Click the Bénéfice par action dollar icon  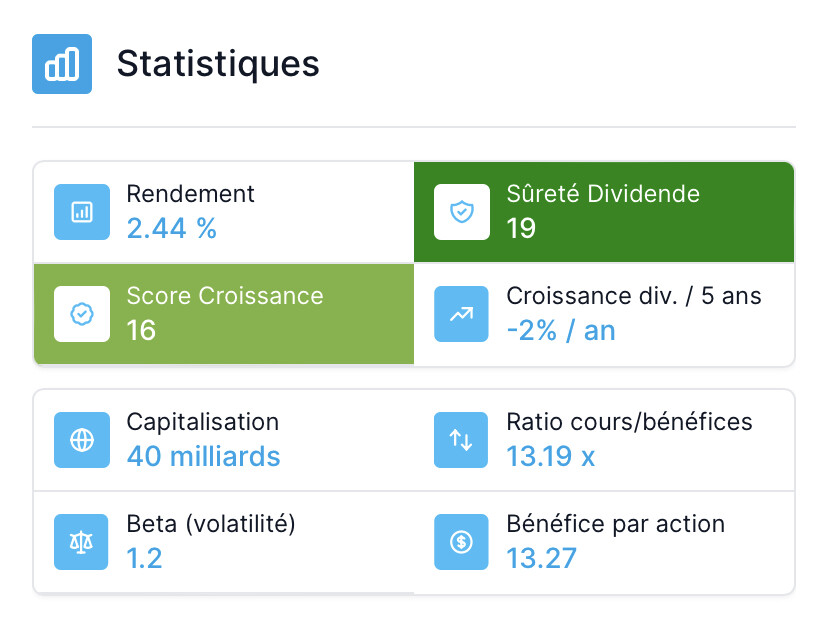tap(462, 542)
